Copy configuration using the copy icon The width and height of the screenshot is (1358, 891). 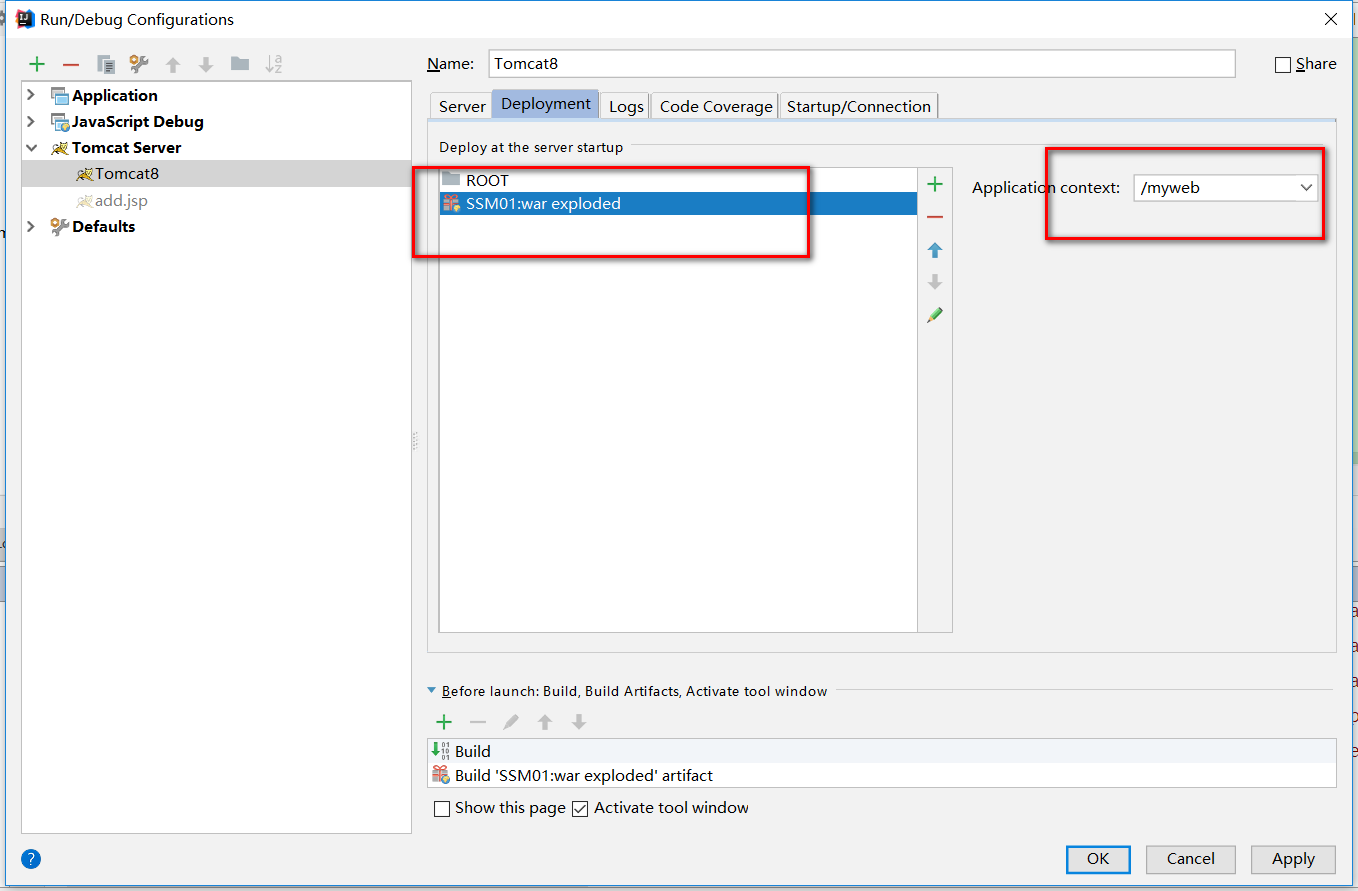[x=106, y=64]
